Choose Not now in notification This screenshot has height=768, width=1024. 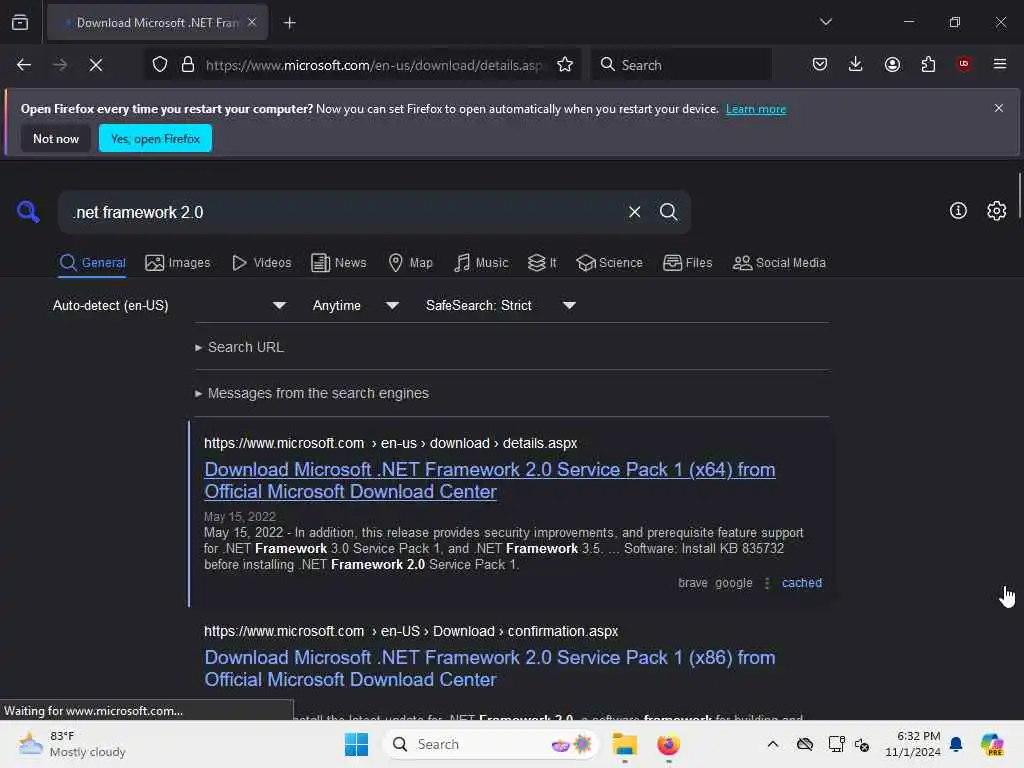56,138
